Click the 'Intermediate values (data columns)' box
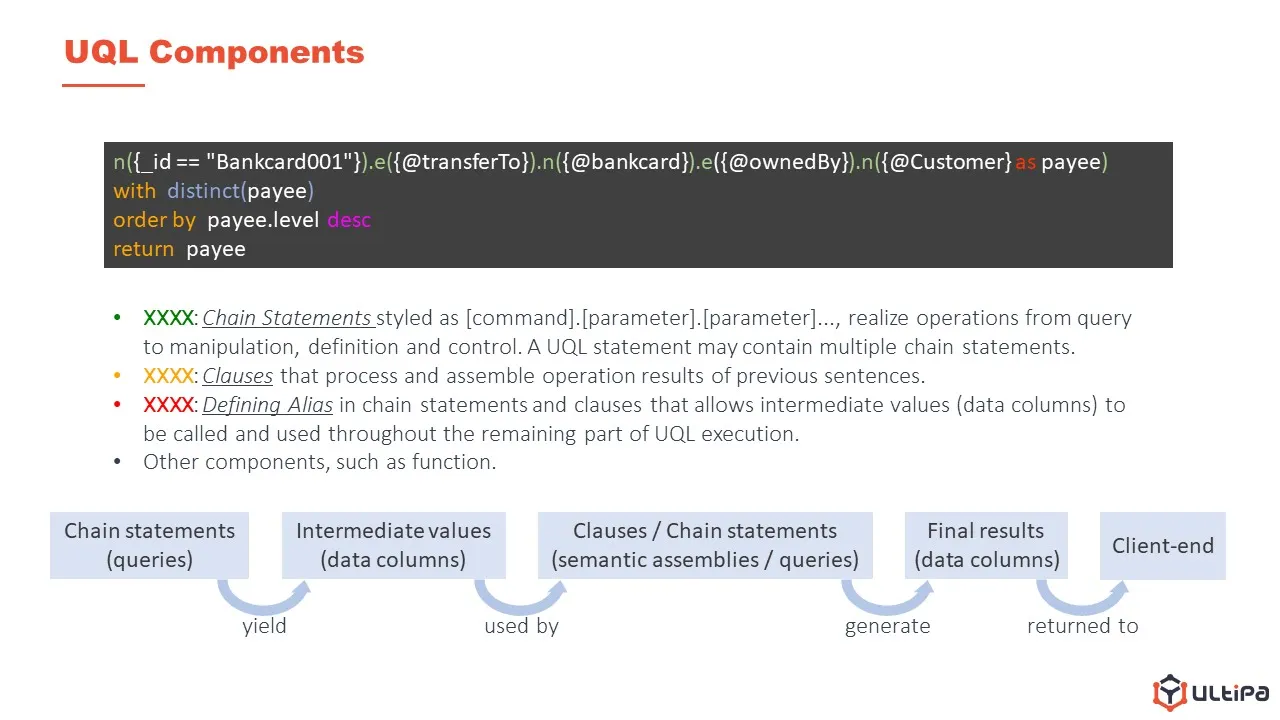Viewport: 1280px width, 720px height. (393, 545)
